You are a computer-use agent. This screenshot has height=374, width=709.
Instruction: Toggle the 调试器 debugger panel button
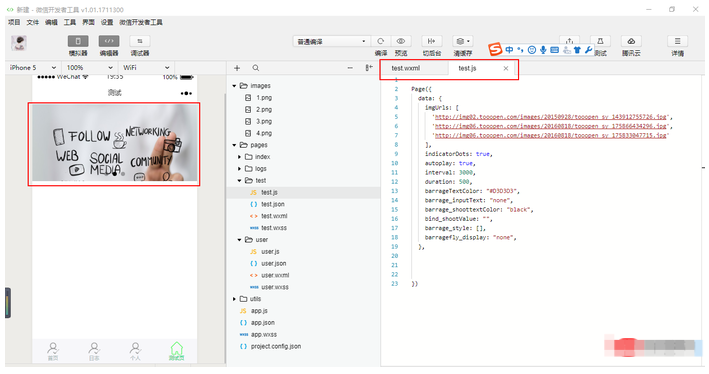(x=140, y=41)
